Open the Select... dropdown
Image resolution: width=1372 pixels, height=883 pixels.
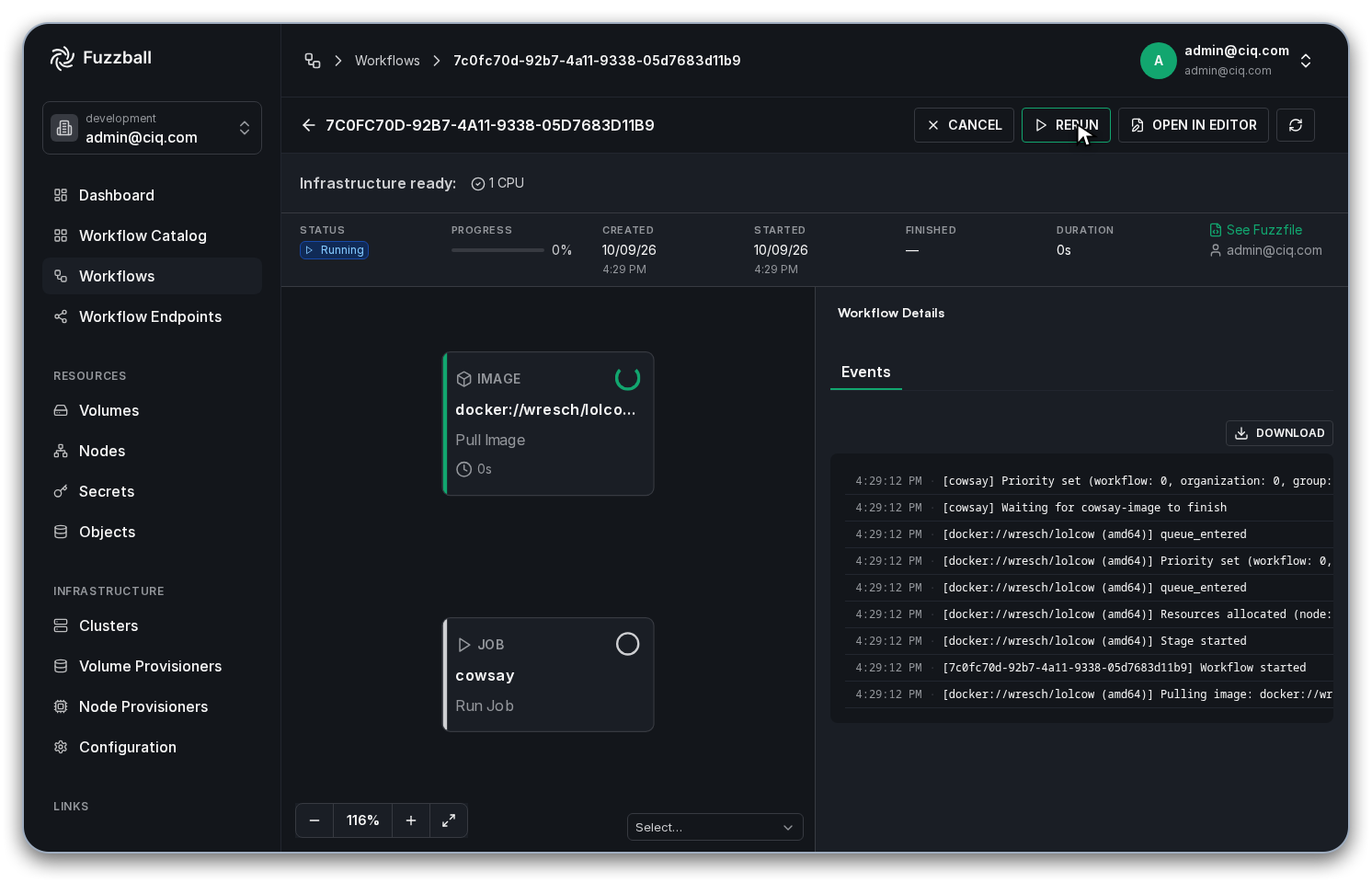pos(715,827)
